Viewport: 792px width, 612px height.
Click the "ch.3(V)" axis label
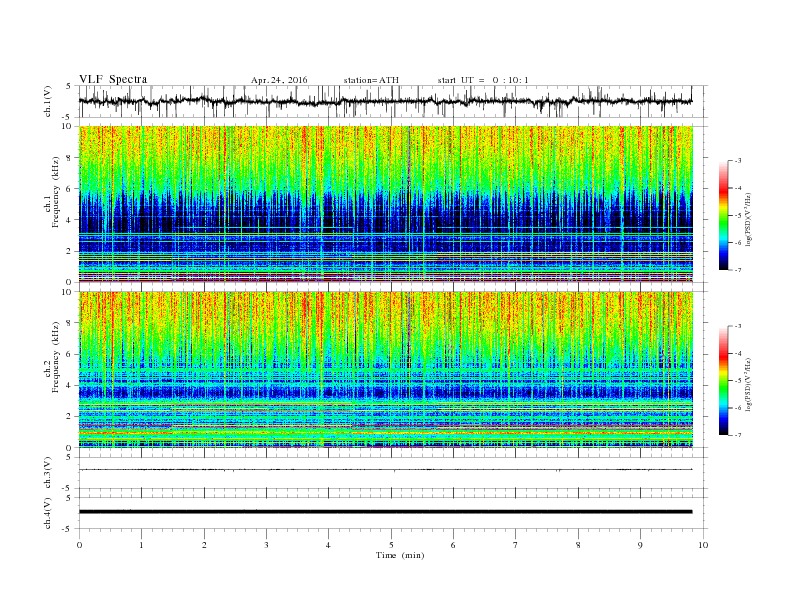[x=47, y=473]
